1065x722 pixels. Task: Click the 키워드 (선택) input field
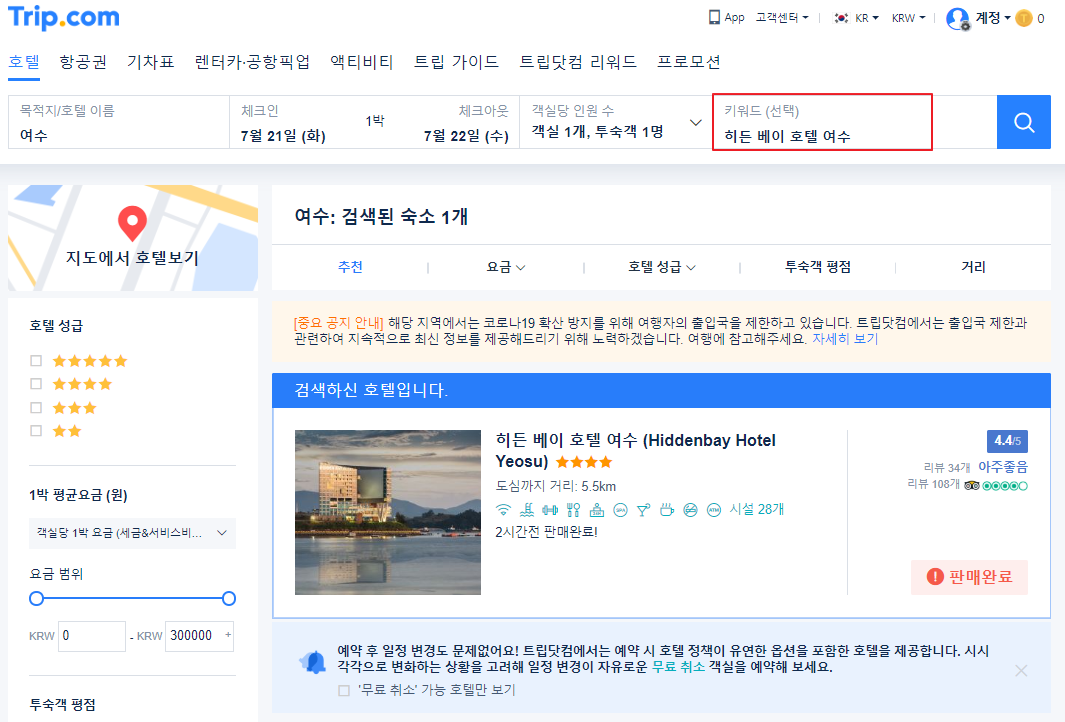coord(822,122)
